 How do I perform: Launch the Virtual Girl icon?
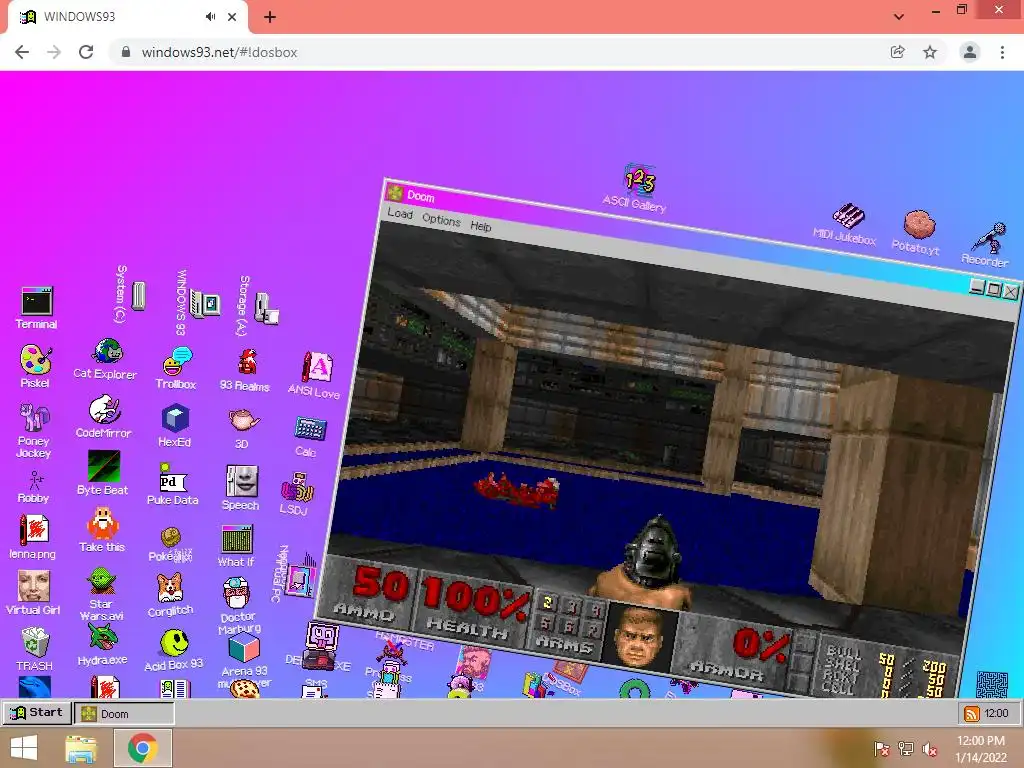click(x=33, y=592)
